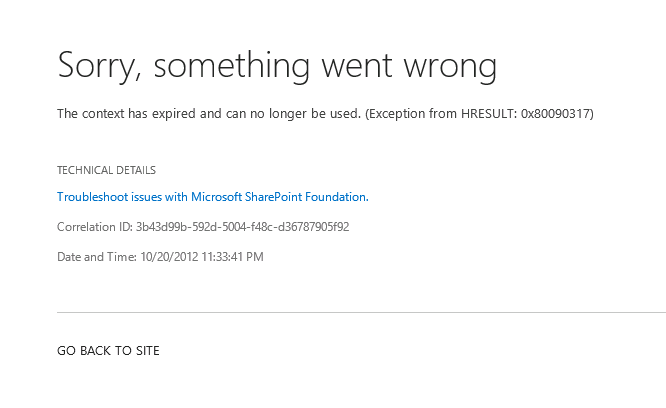Click the 'Correlation ID:' label
666x408 pixels.
[x=95, y=227]
